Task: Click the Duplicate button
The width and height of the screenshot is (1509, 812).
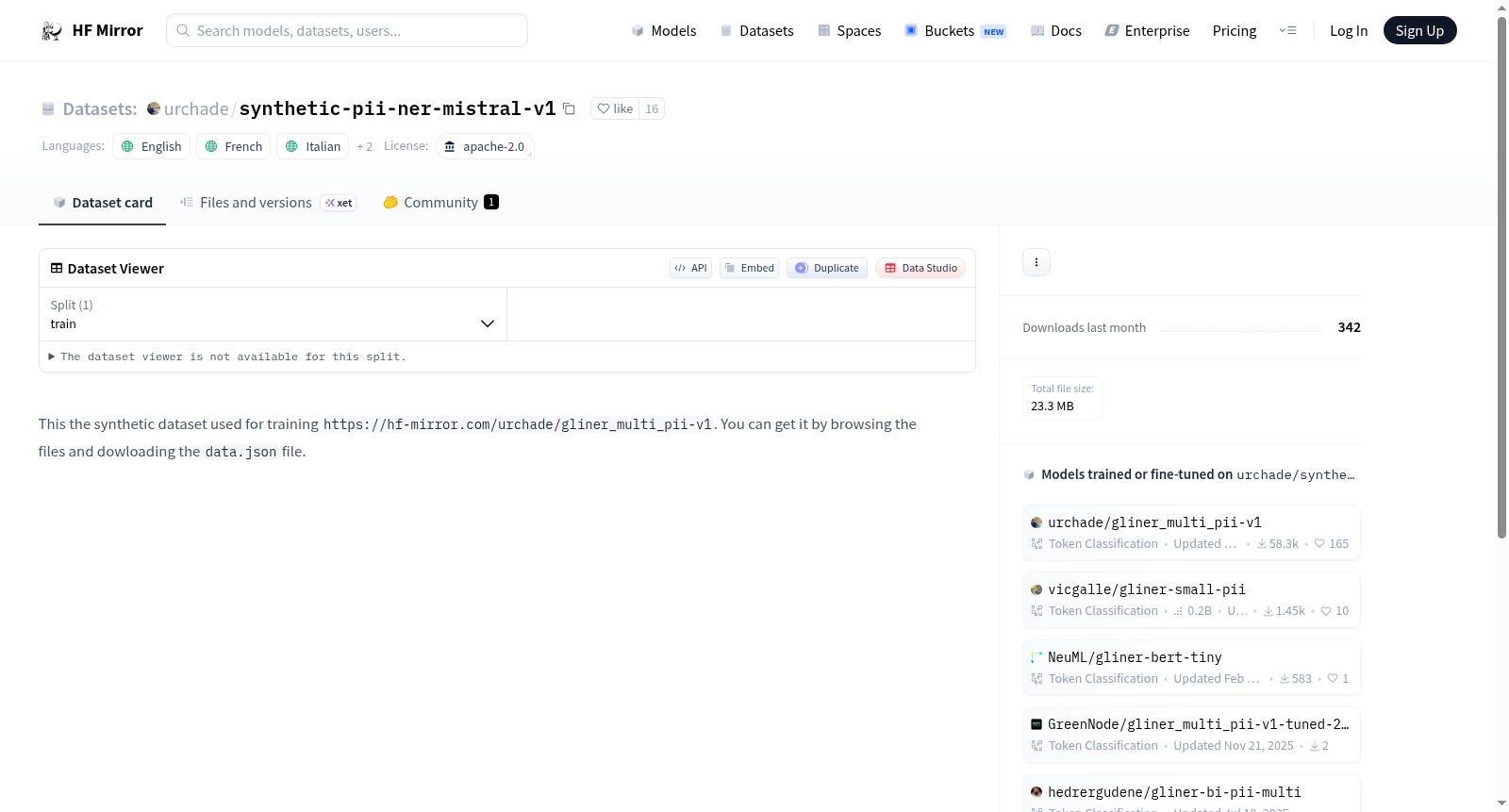Action: coord(827,268)
